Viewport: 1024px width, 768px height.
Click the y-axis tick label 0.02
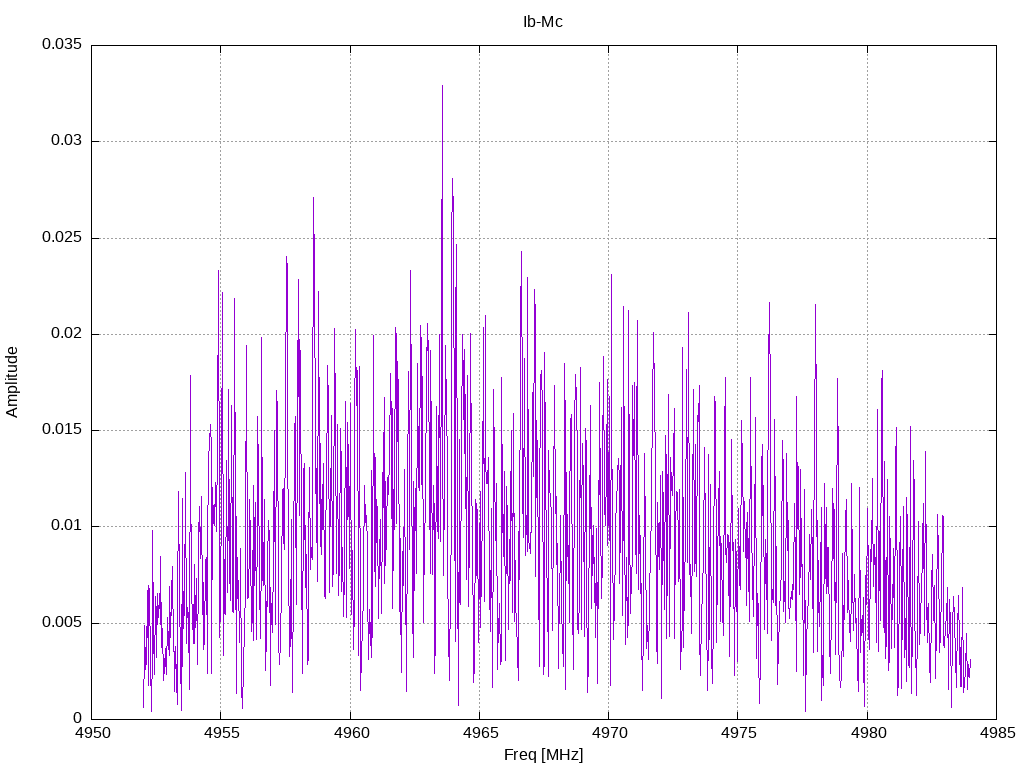pyautogui.click(x=67, y=334)
